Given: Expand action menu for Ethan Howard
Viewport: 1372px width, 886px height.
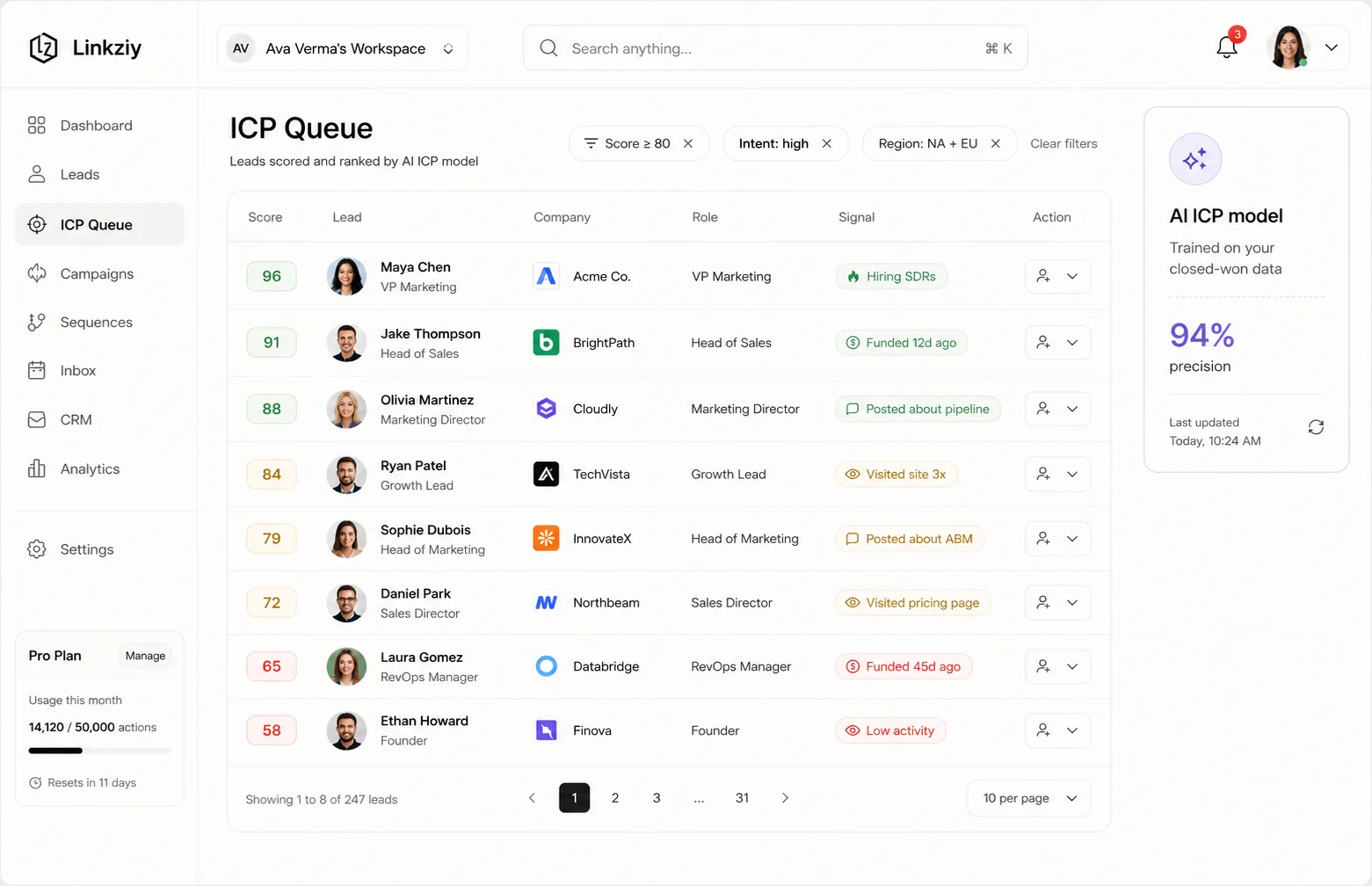Looking at the screenshot, I should tap(1072, 730).
